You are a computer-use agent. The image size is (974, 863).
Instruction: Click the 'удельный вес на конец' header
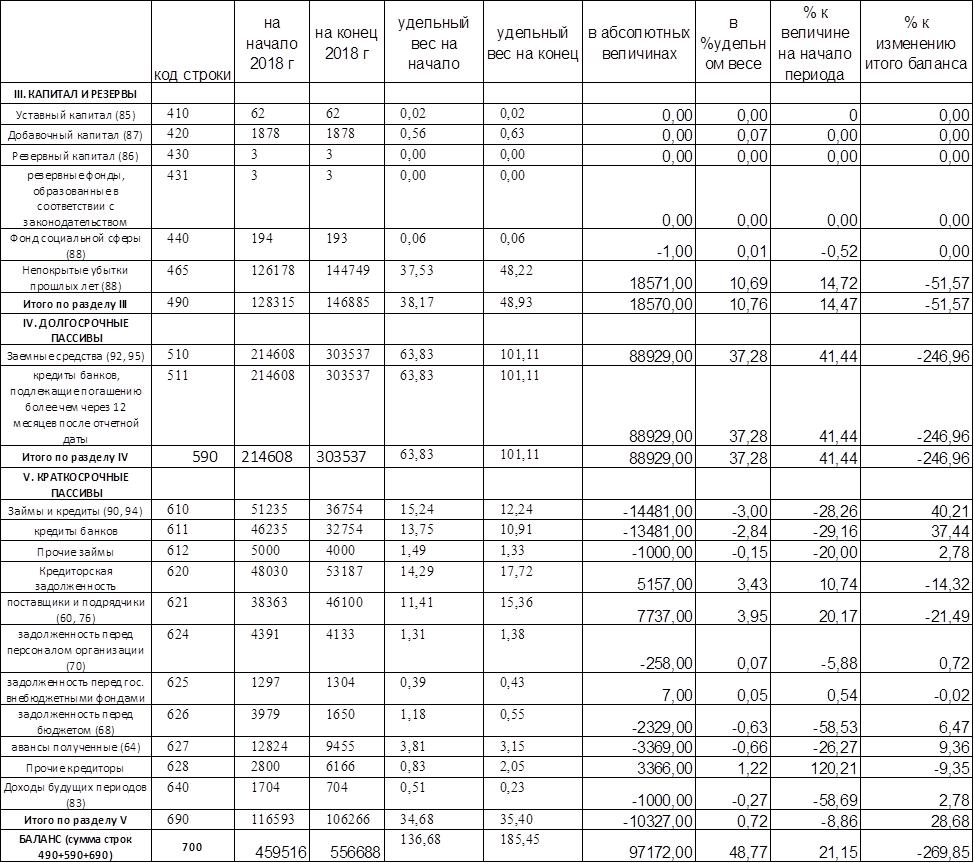pos(532,42)
